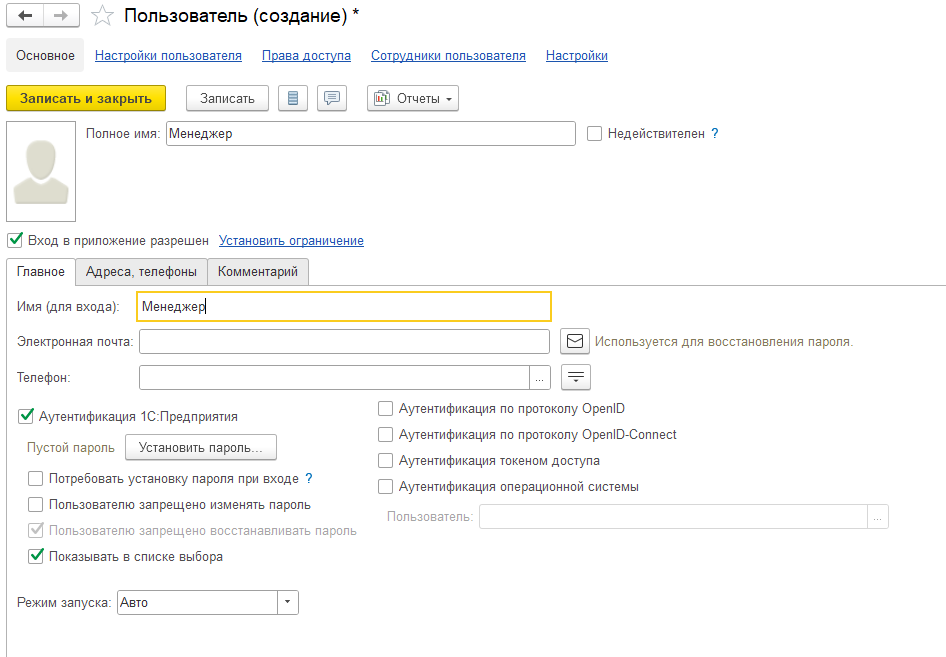Click the envelope icon beside Электронная почта
Screen dimensions: 946x657
(575, 341)
